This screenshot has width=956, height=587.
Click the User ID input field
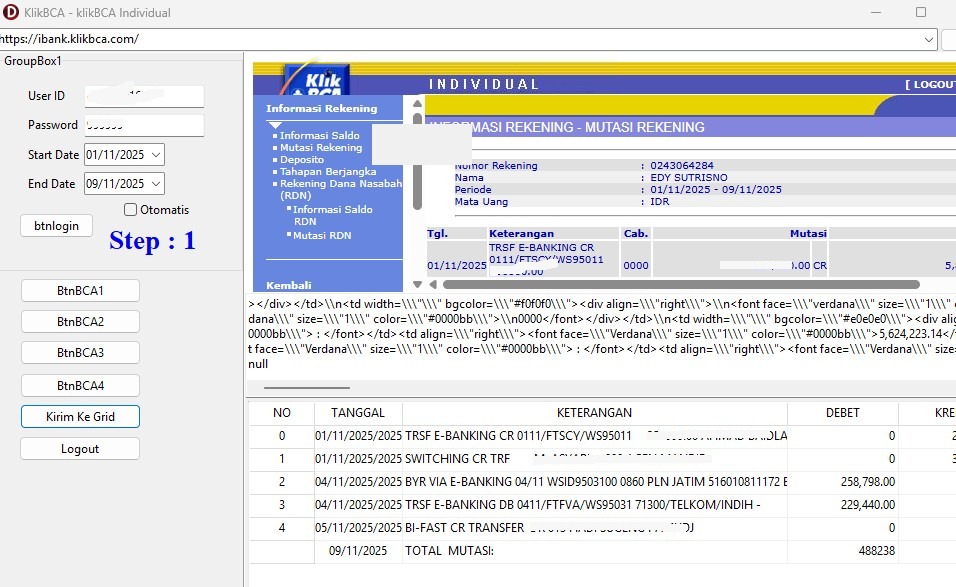(144, 96)
